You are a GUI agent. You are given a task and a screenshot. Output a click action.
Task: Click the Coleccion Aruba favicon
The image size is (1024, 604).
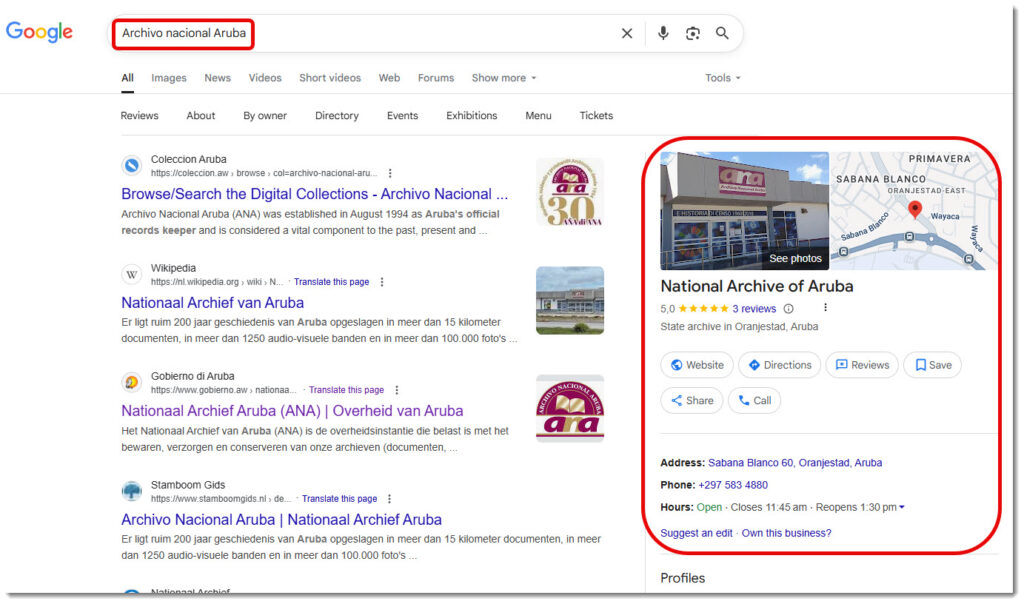pyautogui.click(x=132, y=166)
